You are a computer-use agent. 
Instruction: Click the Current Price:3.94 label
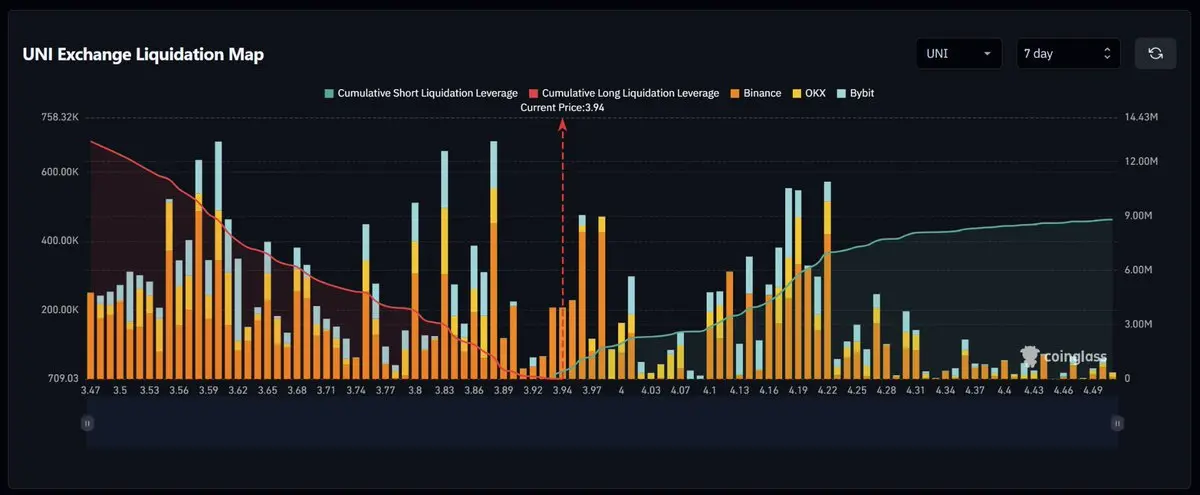[x=562, y=107]
